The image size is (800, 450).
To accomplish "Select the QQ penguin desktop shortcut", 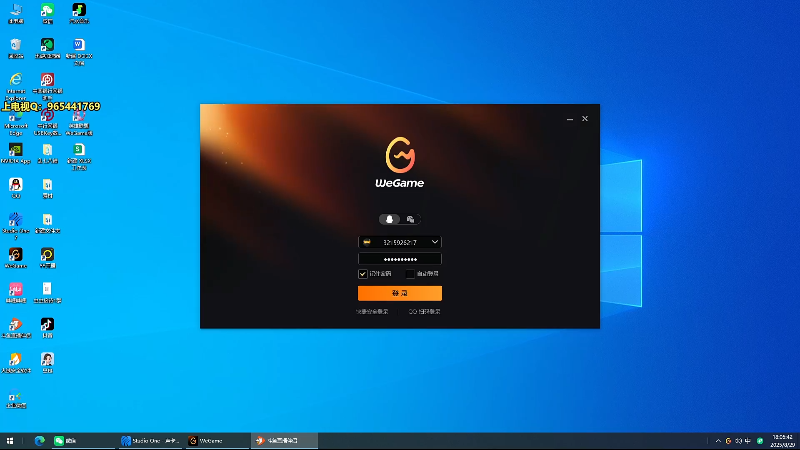I will tap(16, 188).
